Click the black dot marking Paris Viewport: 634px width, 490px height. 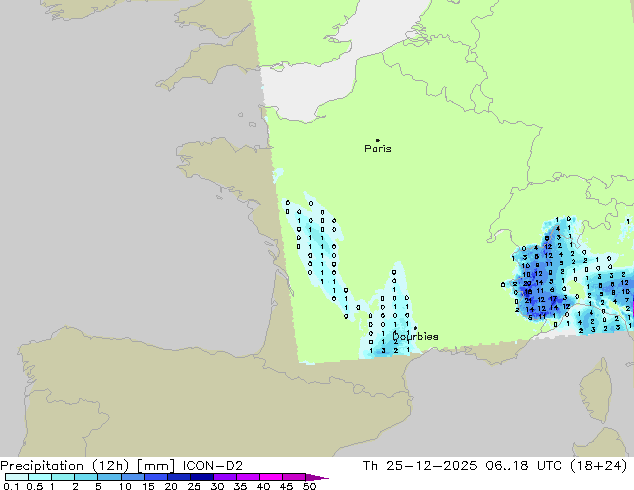[x=378, y=140]
